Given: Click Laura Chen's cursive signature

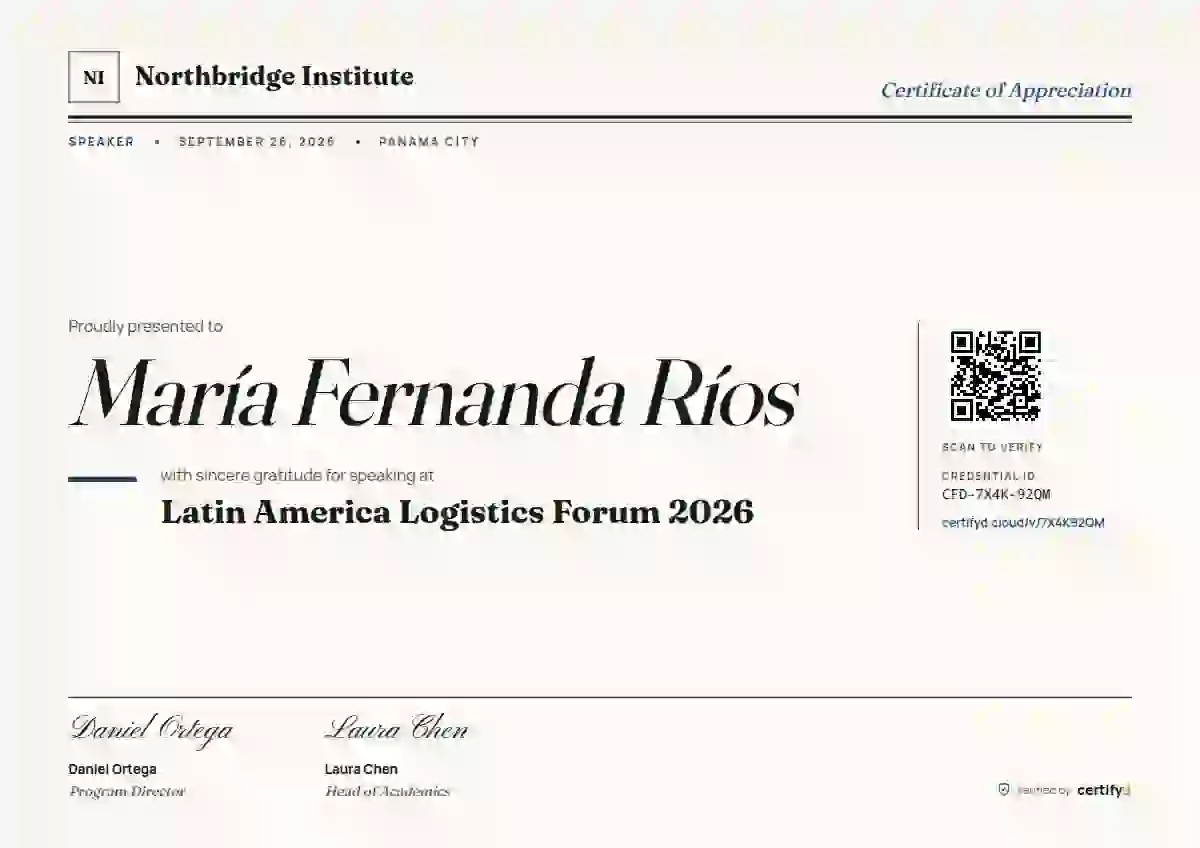Looking at the screenshot, I should pos(396,729).
